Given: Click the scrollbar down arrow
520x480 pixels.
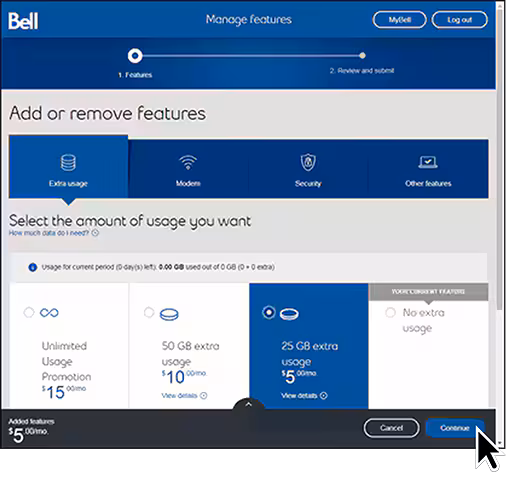Looking at the screenshot, I should click(499, 443).
